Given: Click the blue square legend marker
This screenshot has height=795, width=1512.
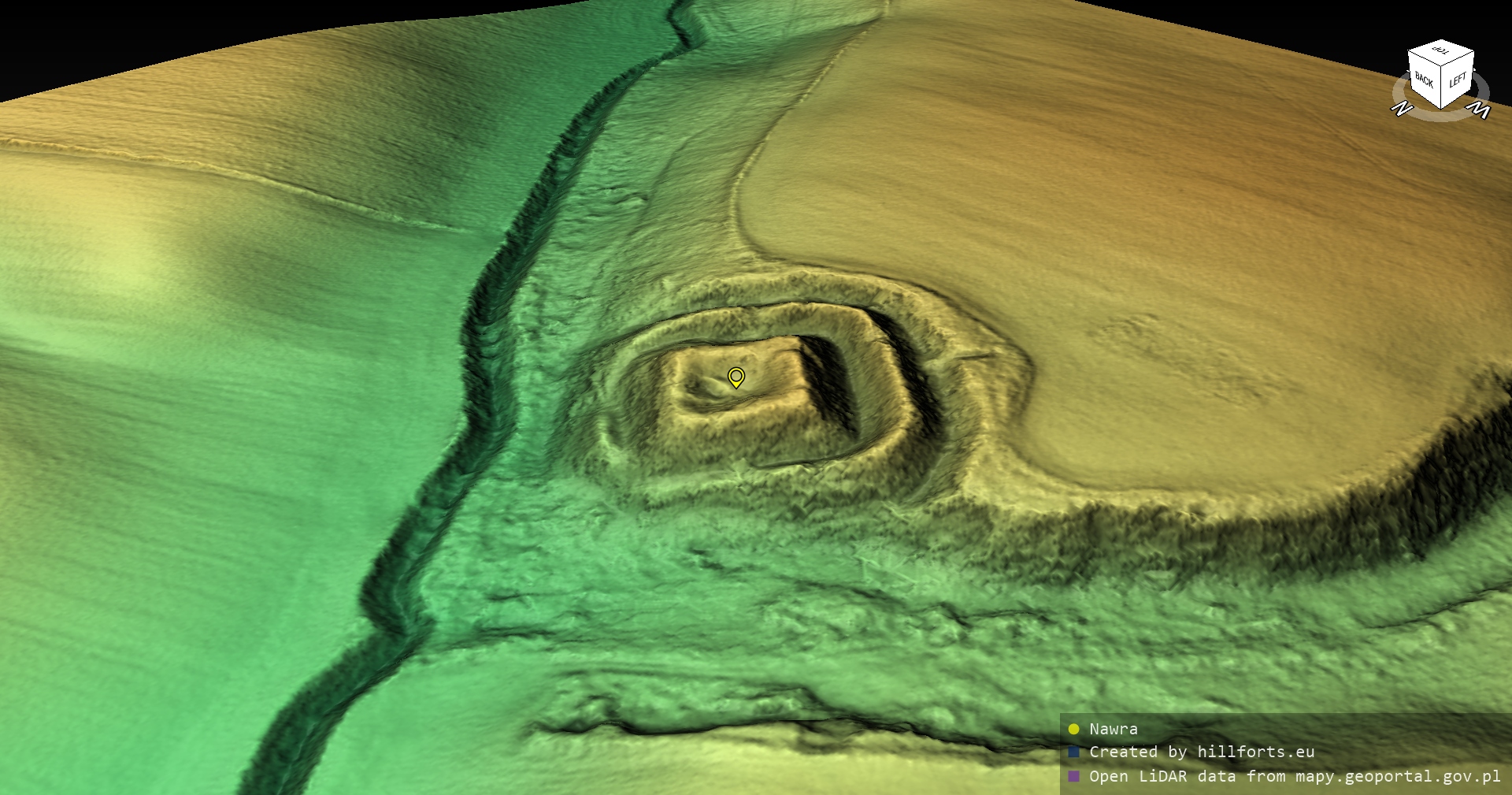Looking at the screenshot, I should click(x=1073, y=752).
